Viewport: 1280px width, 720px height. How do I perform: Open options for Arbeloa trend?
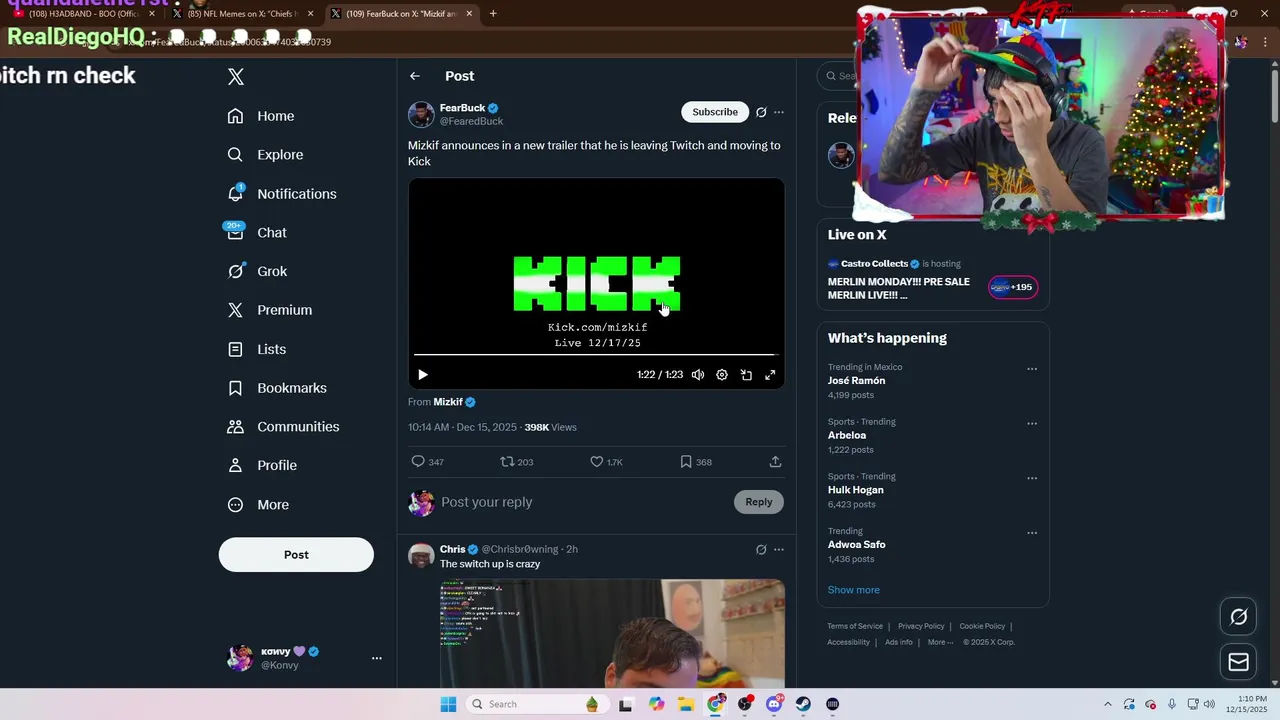pos(1032,424)
